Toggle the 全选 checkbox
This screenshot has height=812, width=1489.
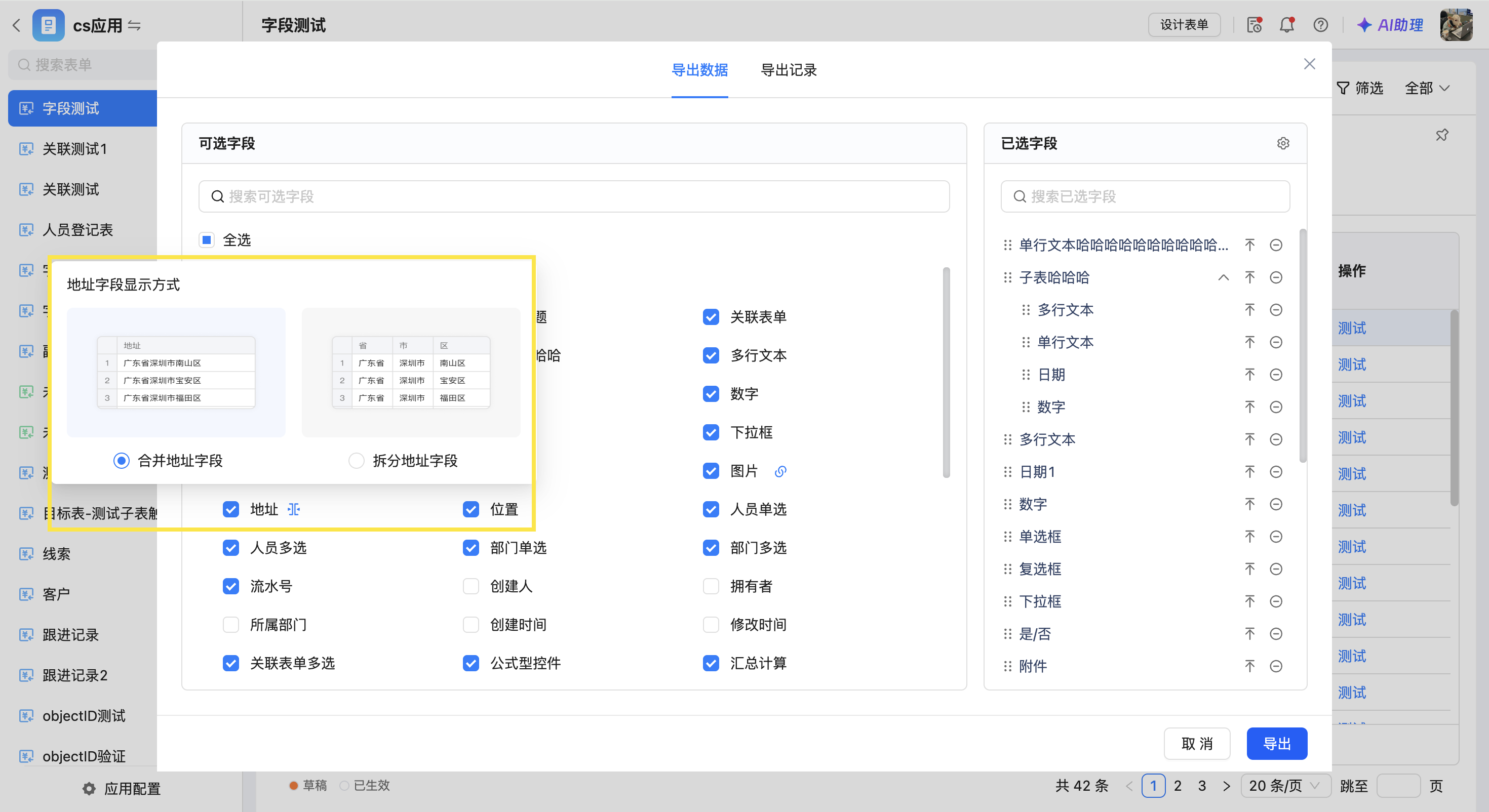pos(206,239)
